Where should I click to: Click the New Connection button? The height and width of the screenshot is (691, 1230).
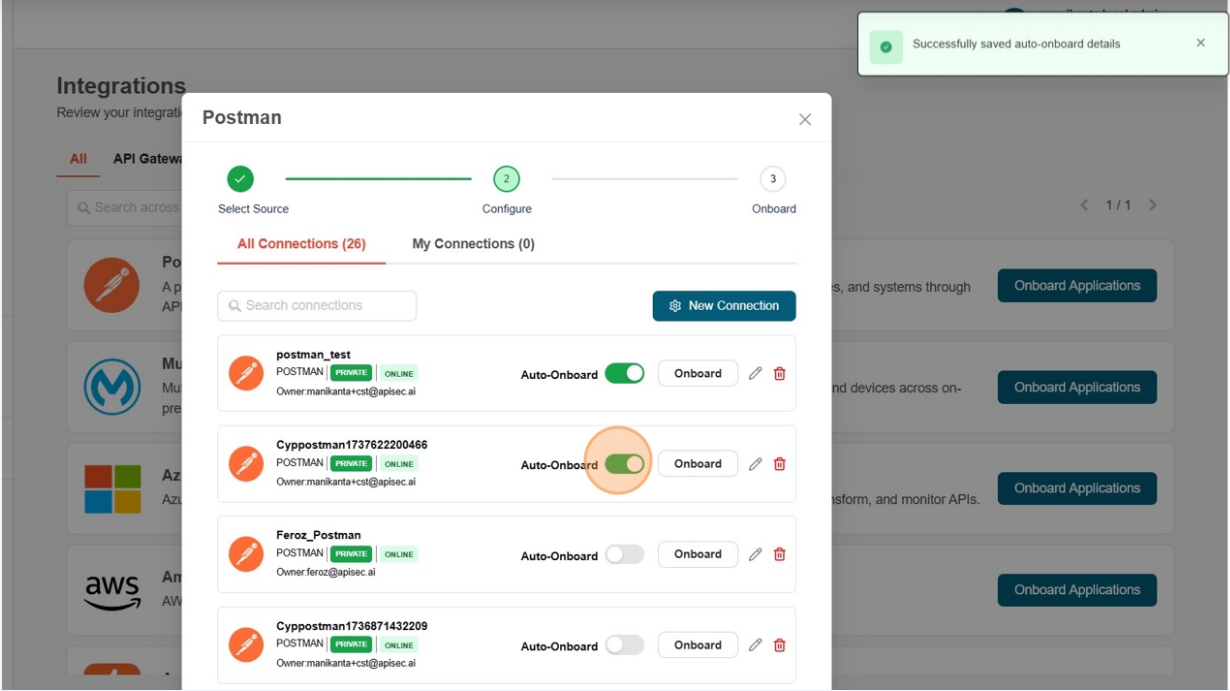724,306
